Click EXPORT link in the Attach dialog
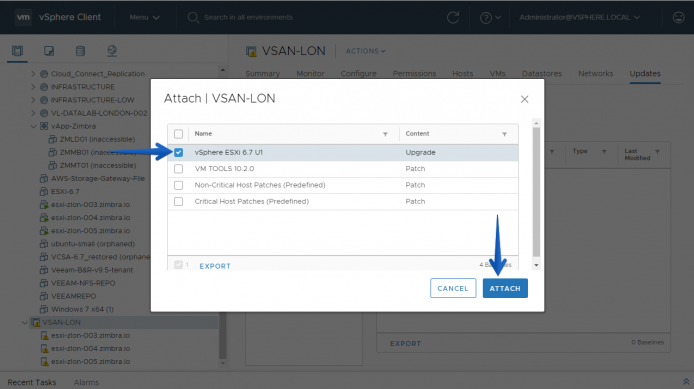The width and height of the screenshot is (694, 389). [x=215, y=266]
